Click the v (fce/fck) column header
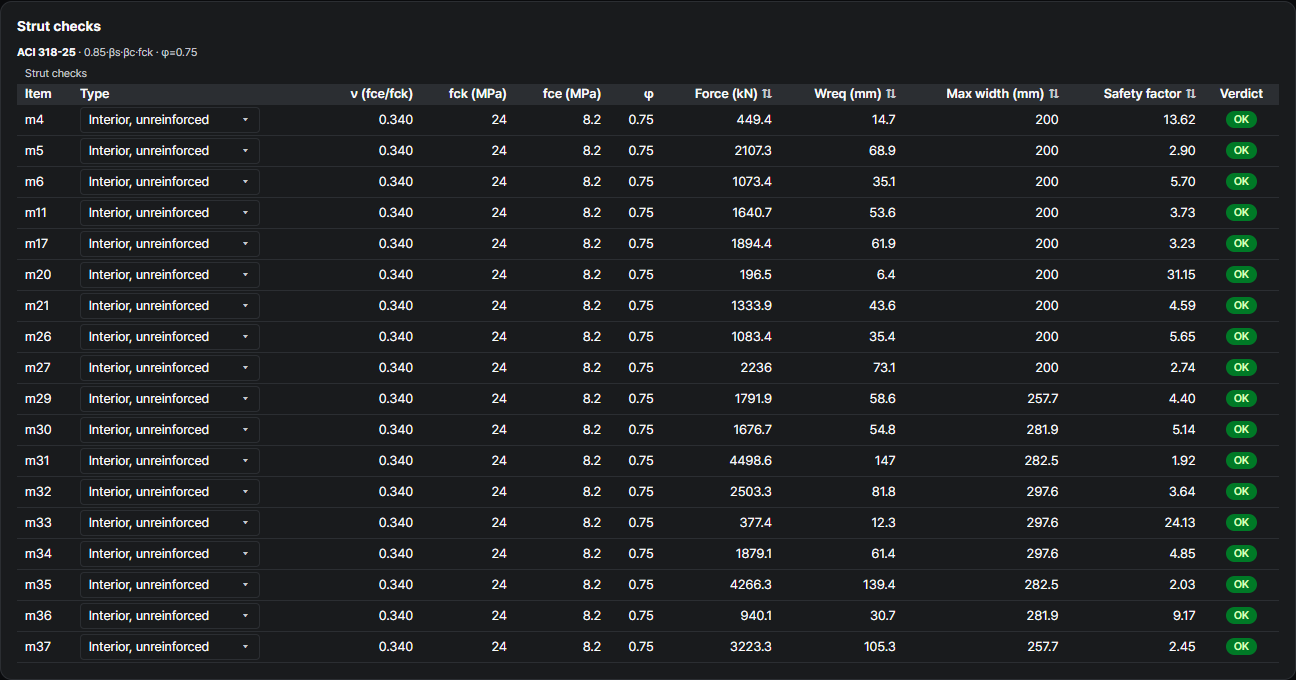Viewport: 1296px width, 680px height. tap(381, 94)
